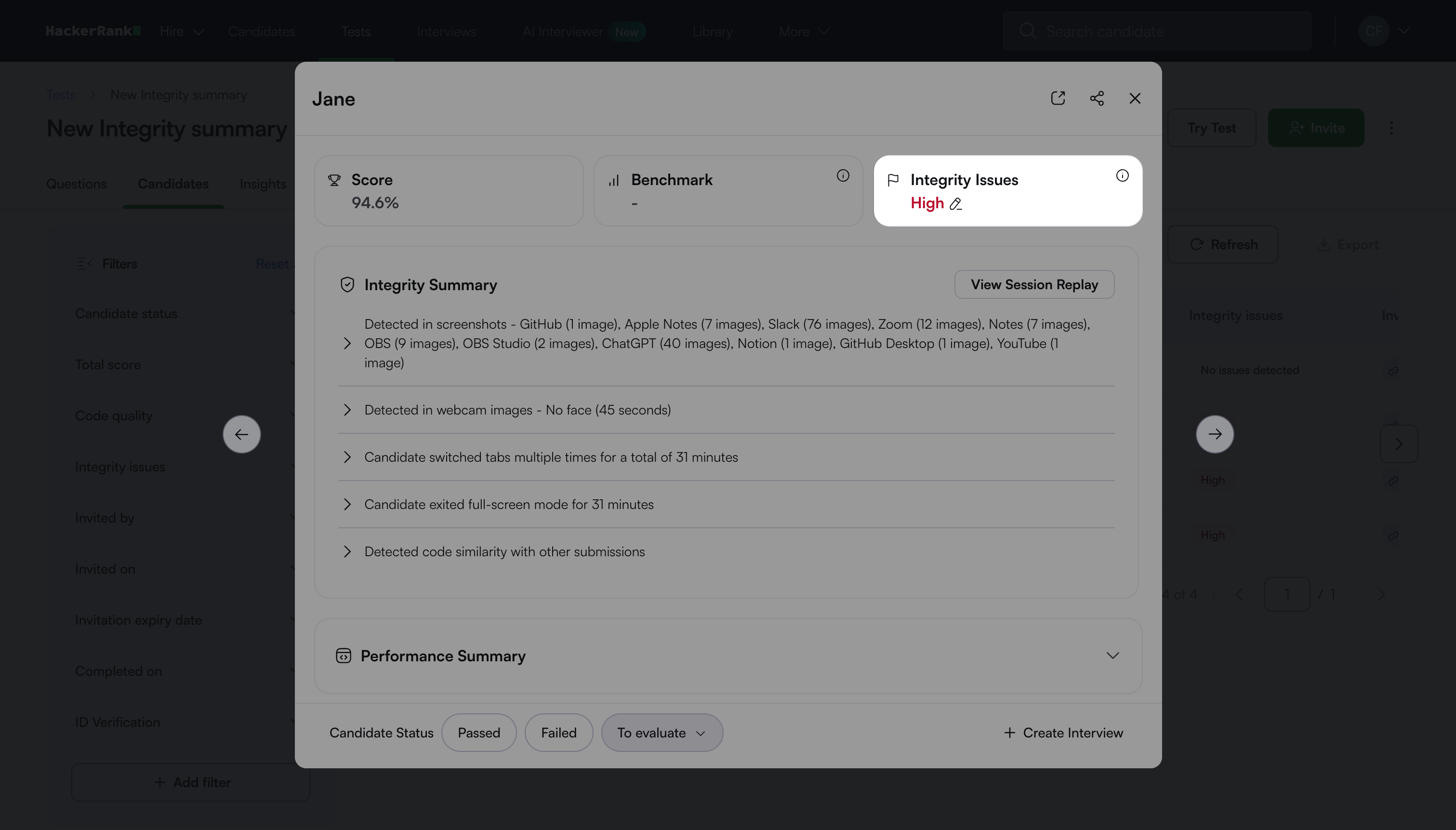Click the share icon in Jane's report
1456x830 pixels.
[1097, 98]
